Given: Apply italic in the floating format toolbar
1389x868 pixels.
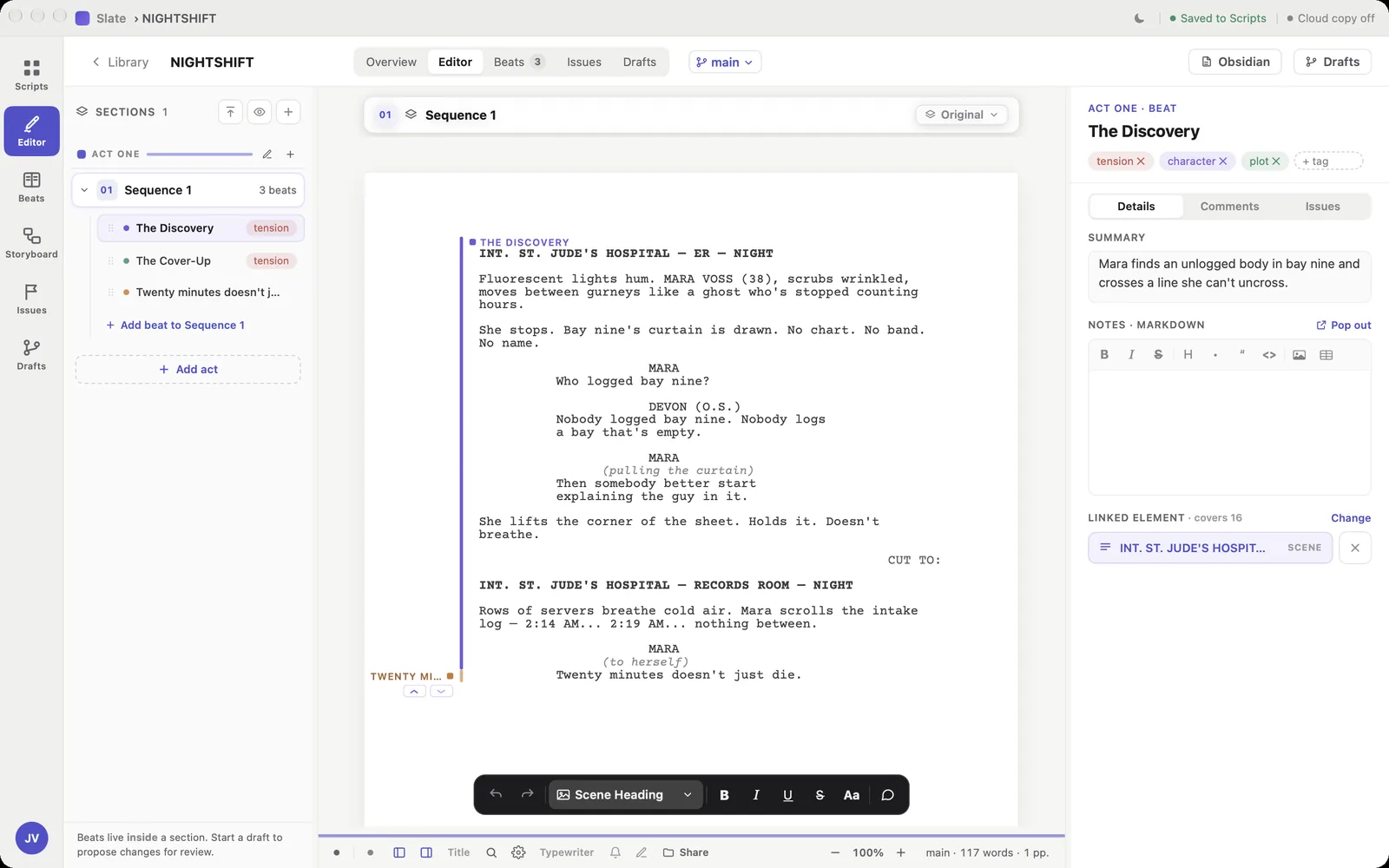Looking at the screenshot, I should click(756, 794).
